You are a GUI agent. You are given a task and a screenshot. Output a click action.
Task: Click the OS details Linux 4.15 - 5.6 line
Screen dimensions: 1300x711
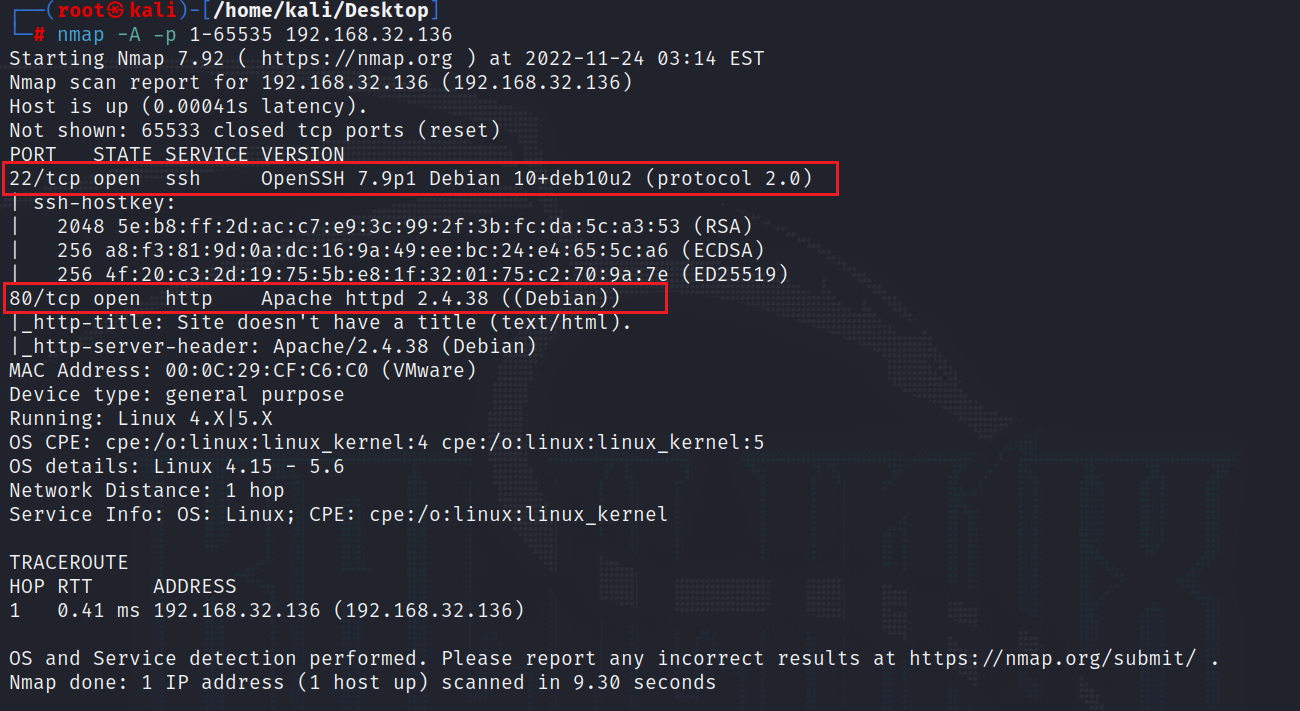coord(177,467)
